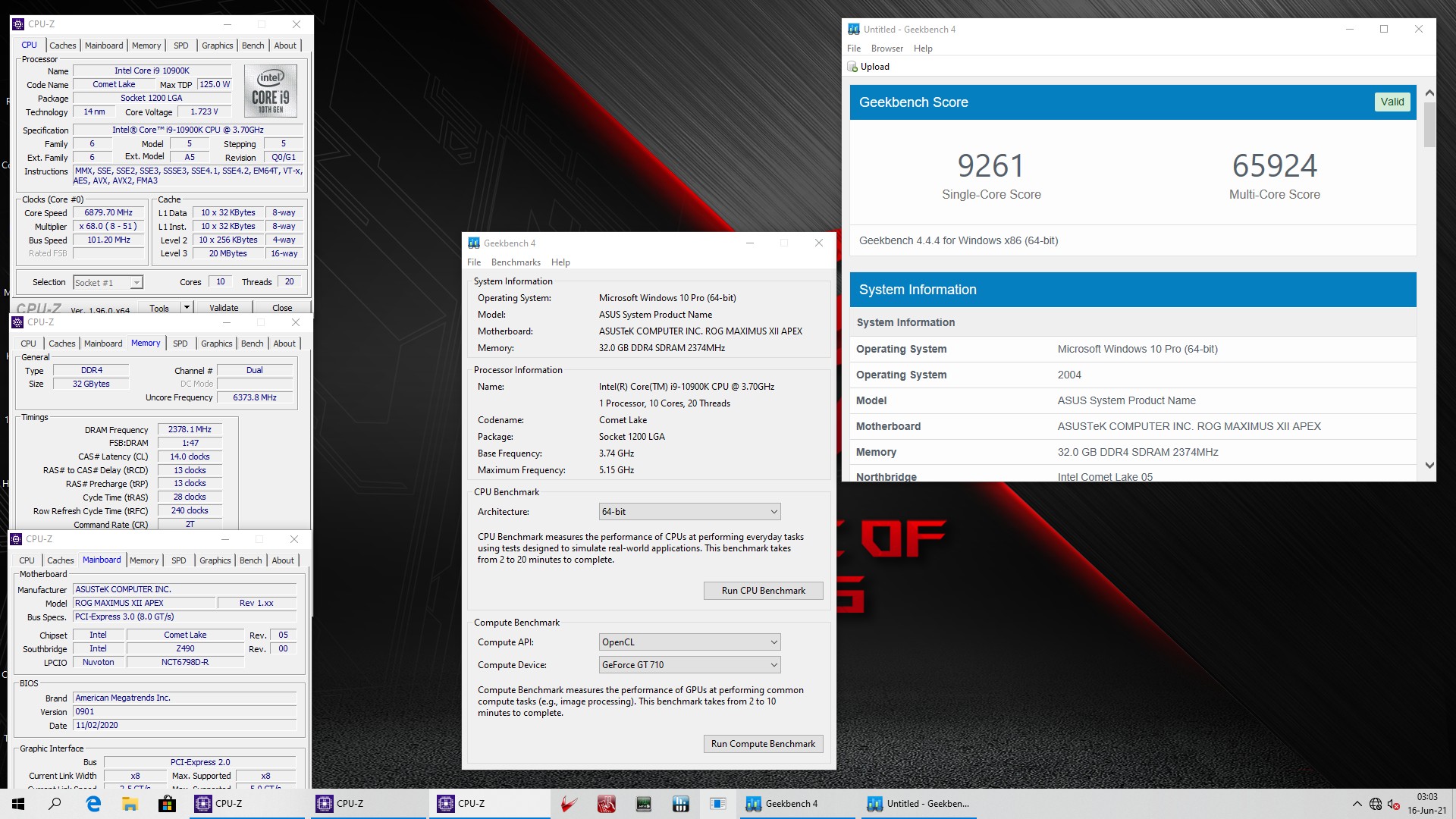Click the green Valid badge

point(1392,102)
